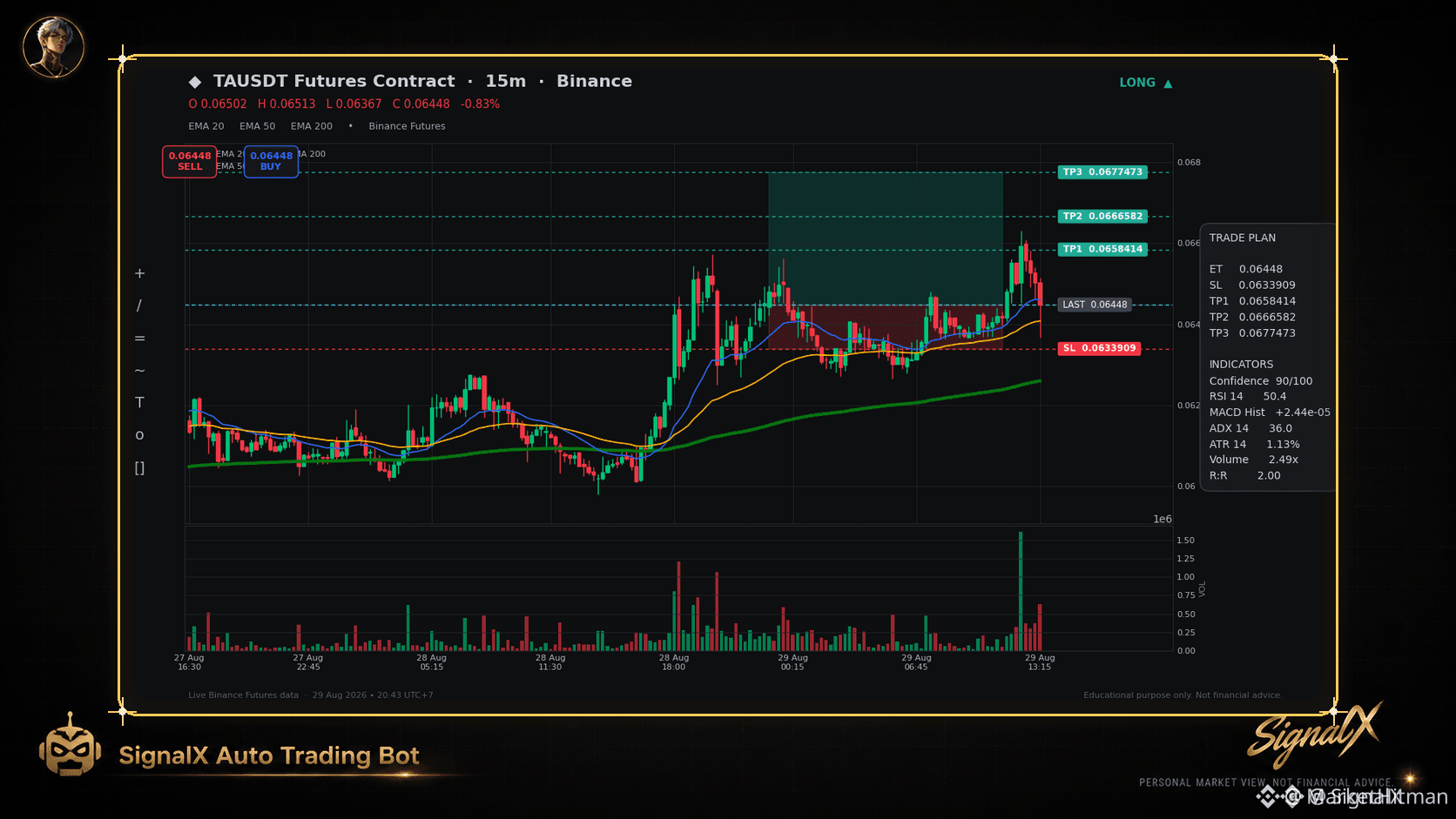Select the square brackets measure tool
This screenshot has height=819, width=1456.
pyautogui.click(x=139, y=467)
